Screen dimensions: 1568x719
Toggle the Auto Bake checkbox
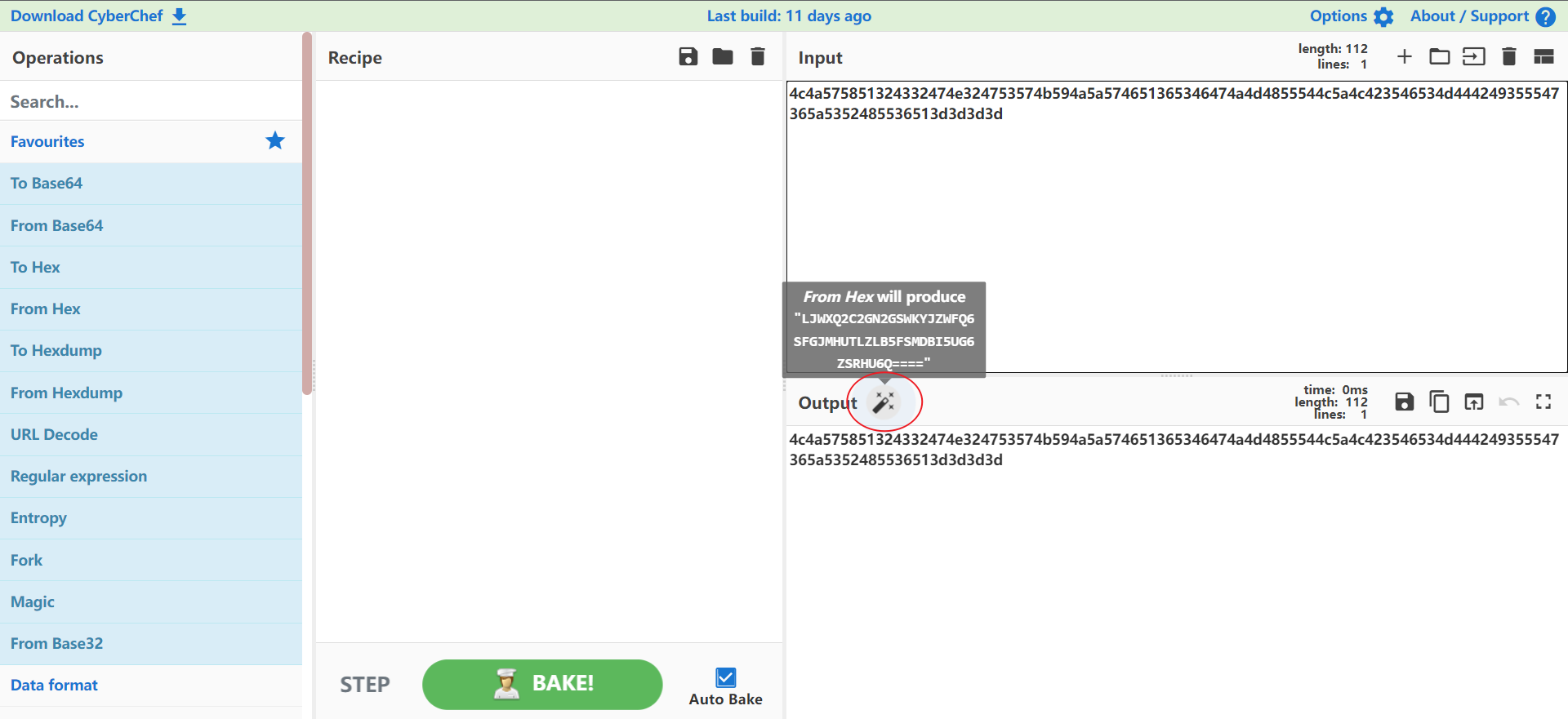(725, 677)
